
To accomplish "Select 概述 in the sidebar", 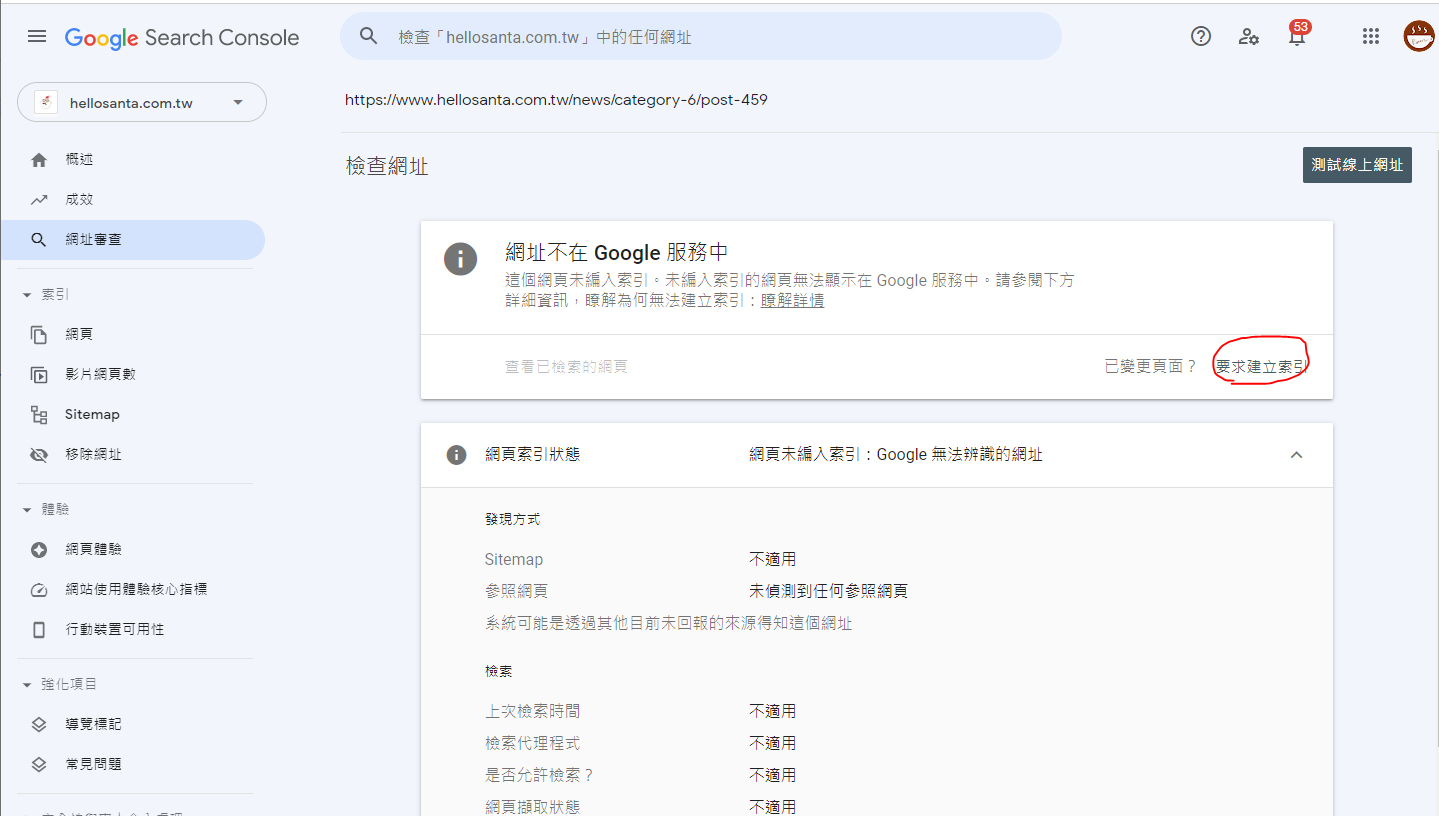I will [79, 160].
